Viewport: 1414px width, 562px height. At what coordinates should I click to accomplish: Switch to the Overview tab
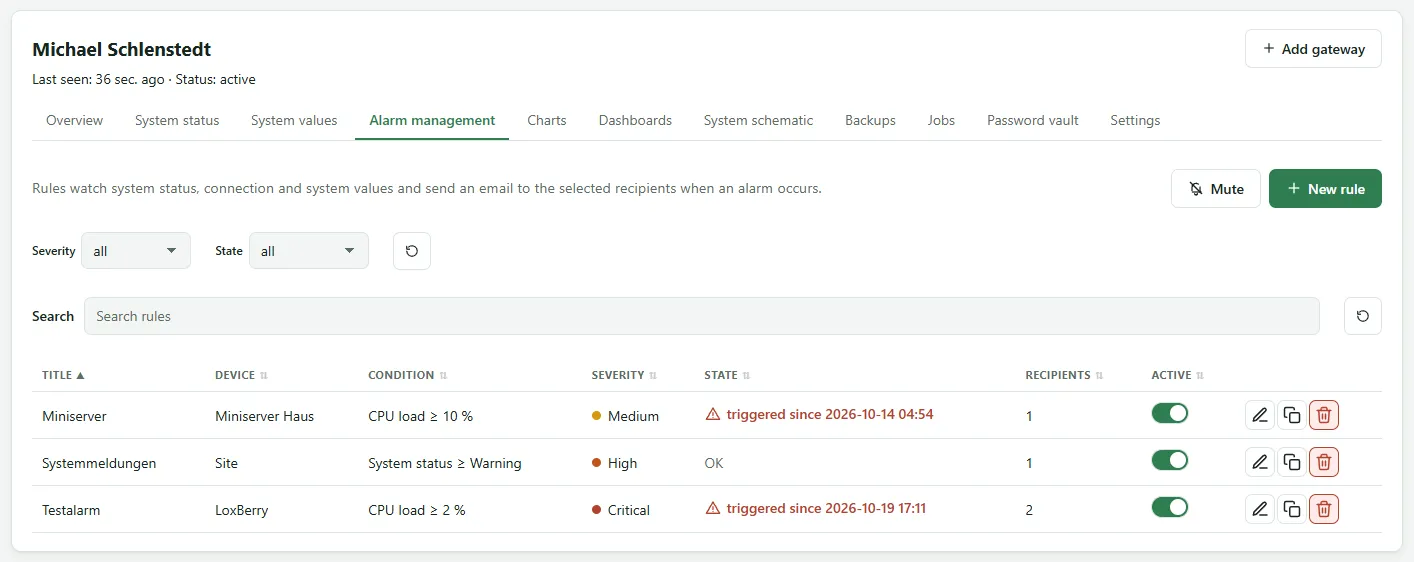coord(74,120)
